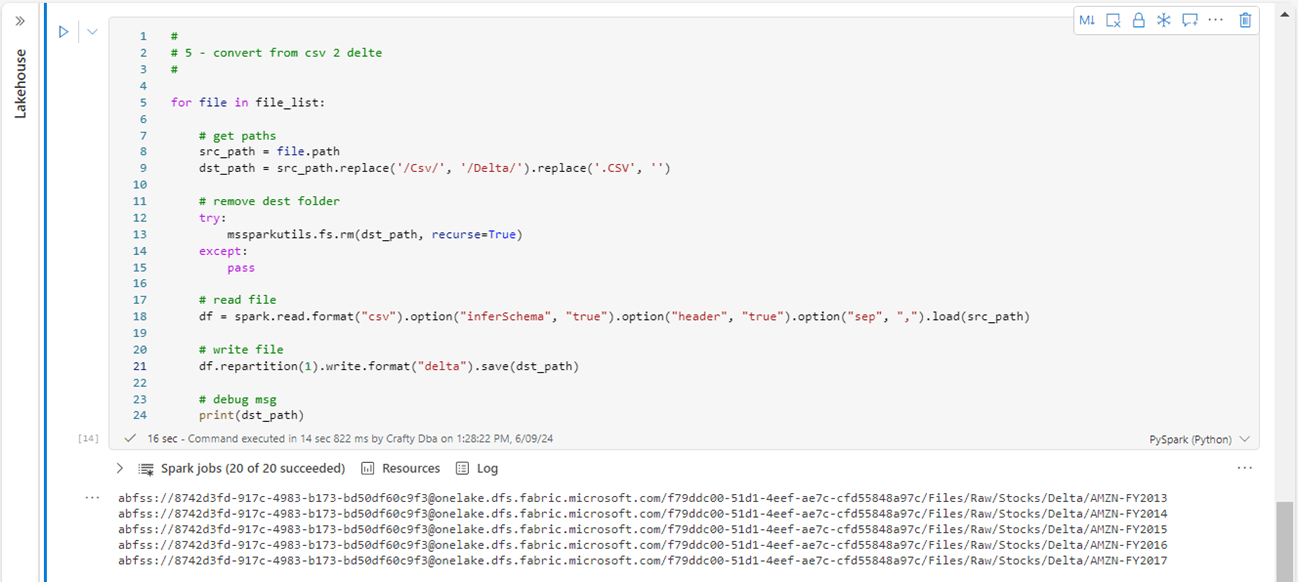Run the notebook cell
This screenshot has height=582, width=1298.
pos(63,32)
